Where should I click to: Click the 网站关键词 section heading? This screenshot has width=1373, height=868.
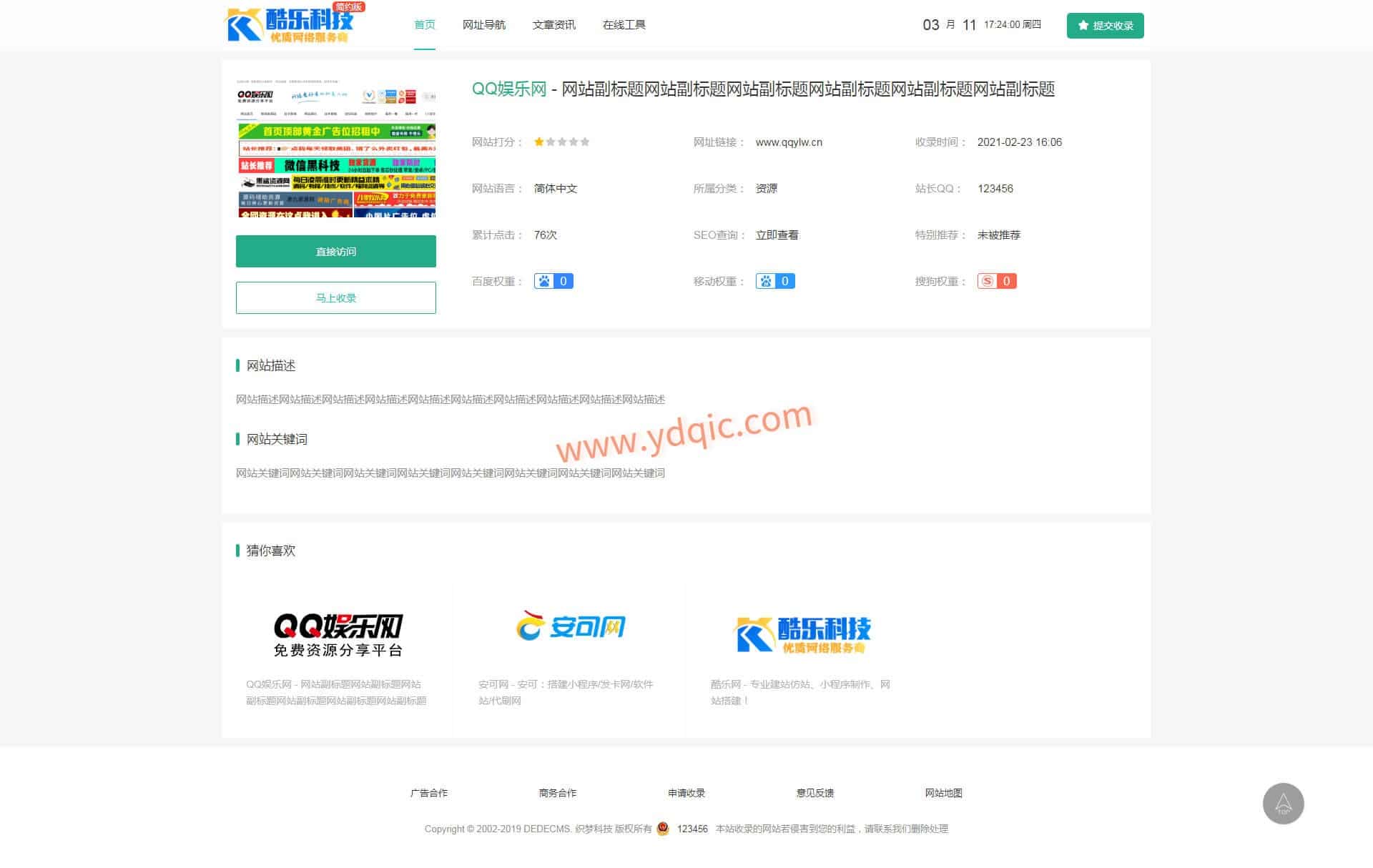pyautogui.click(x=277, y=439)
